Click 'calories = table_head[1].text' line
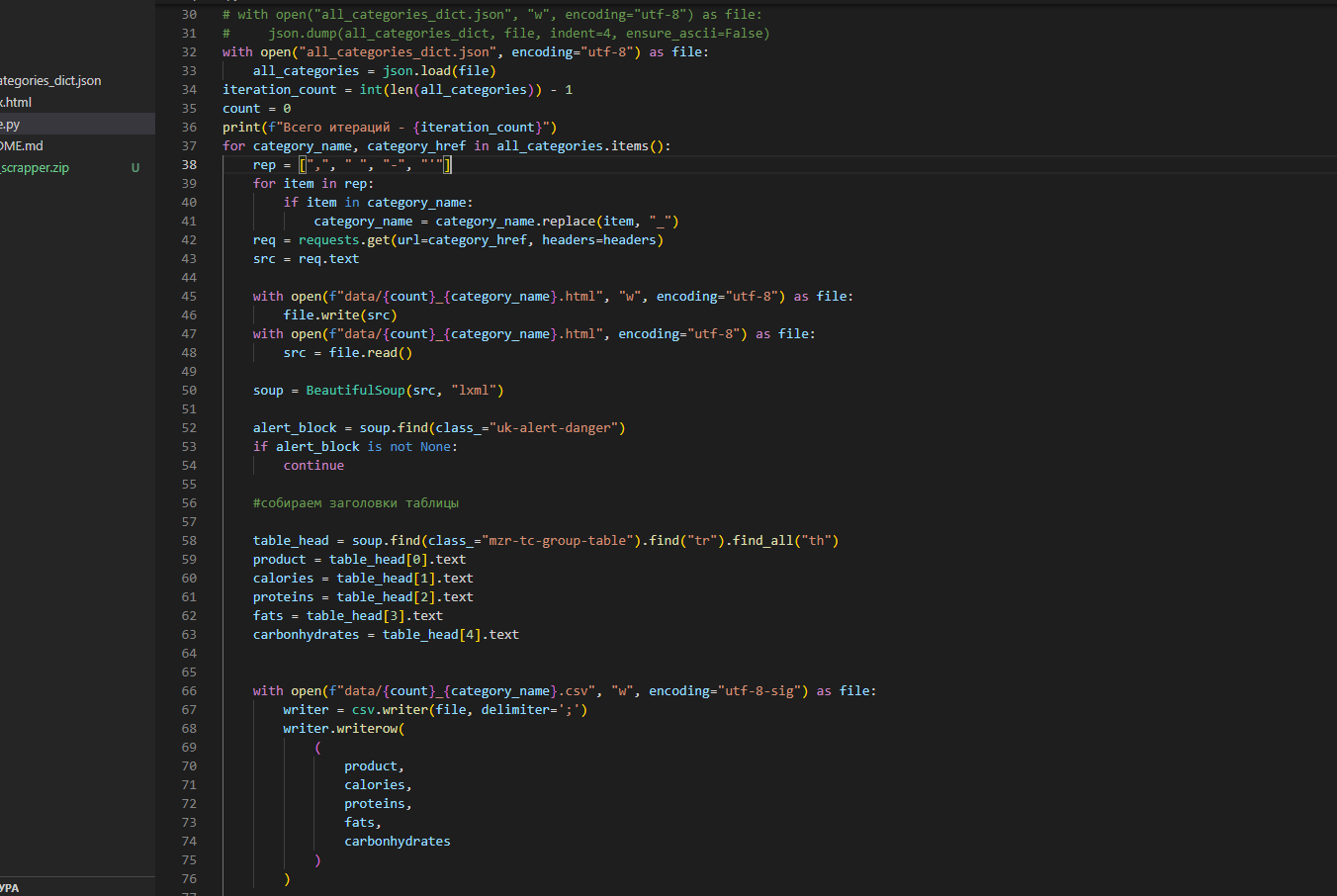The image size is (1337, 896). [364, 578]
